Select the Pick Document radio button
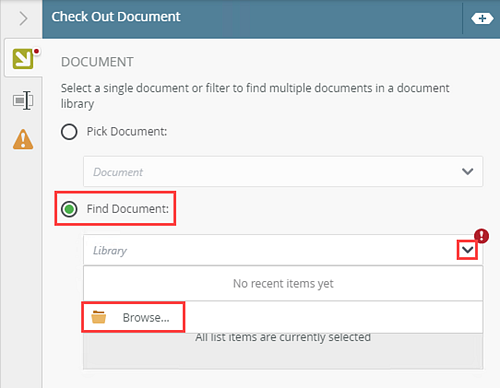 click(x=69, y=132)
